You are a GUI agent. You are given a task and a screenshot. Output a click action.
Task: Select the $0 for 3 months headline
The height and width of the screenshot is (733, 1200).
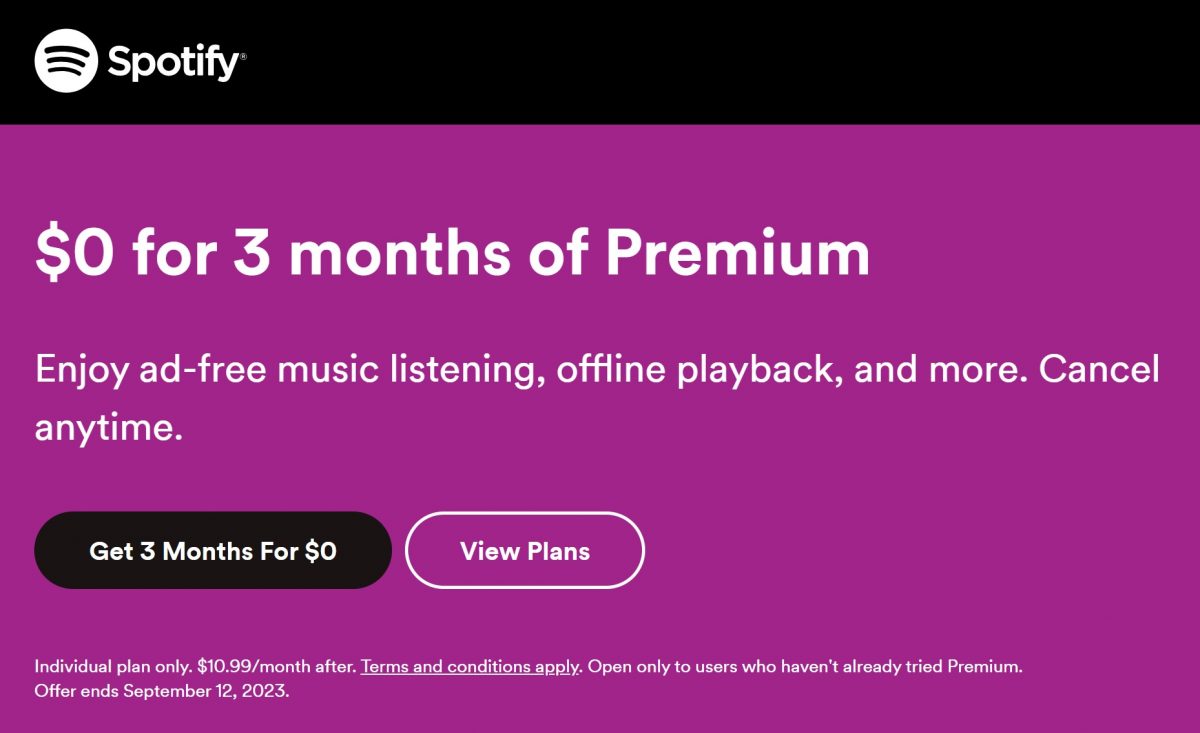(x=450, y=253)
